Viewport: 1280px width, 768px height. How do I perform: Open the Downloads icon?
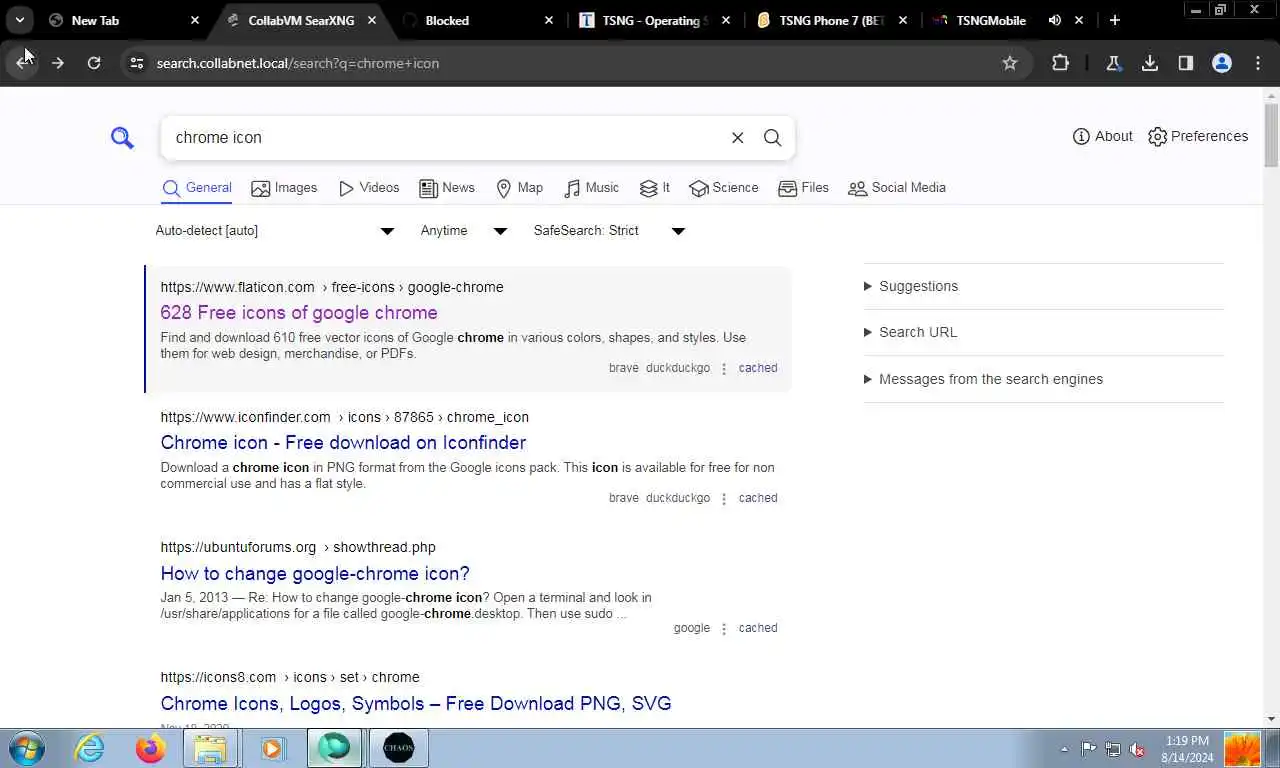point(1150,63)
